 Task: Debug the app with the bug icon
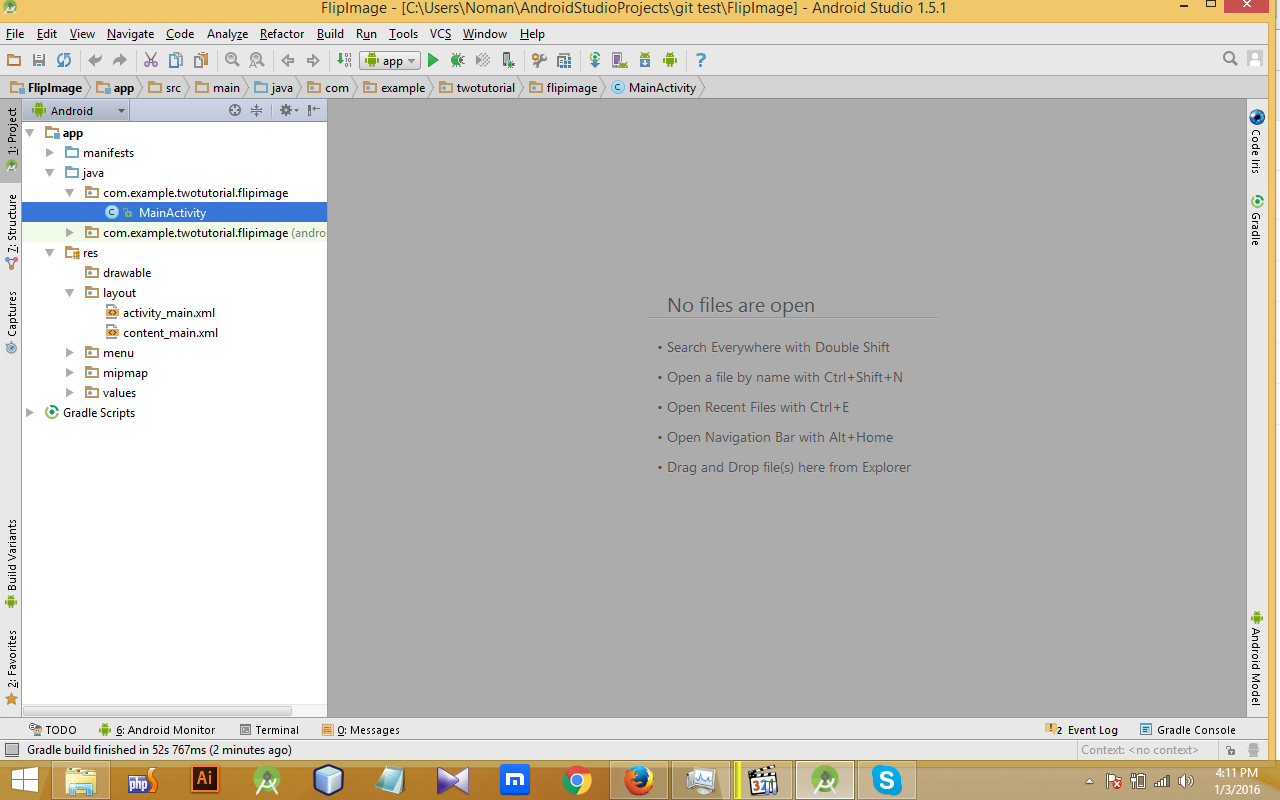[x=457, y=60]
